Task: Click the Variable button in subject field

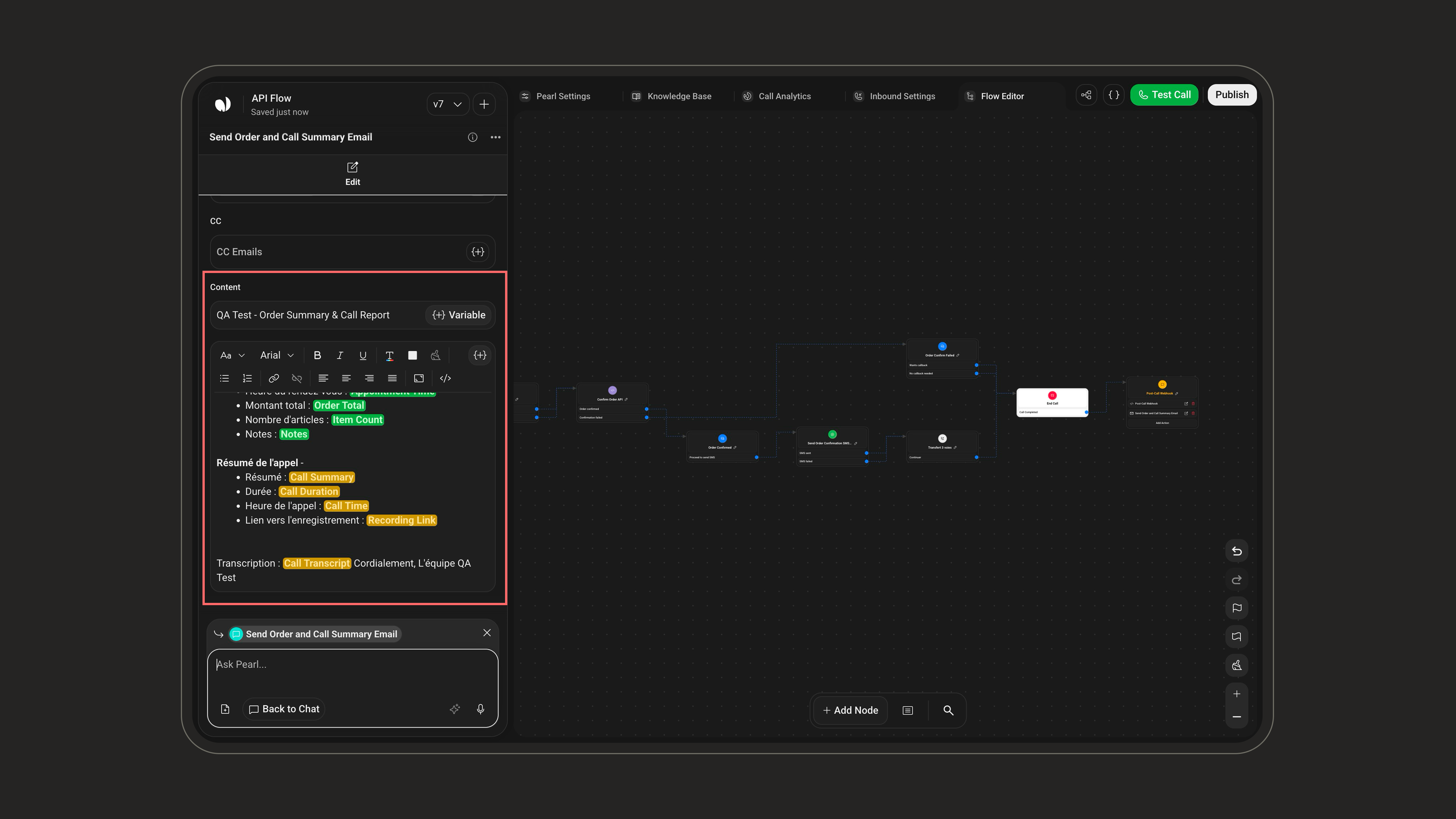Action: (x=459, y=315)
